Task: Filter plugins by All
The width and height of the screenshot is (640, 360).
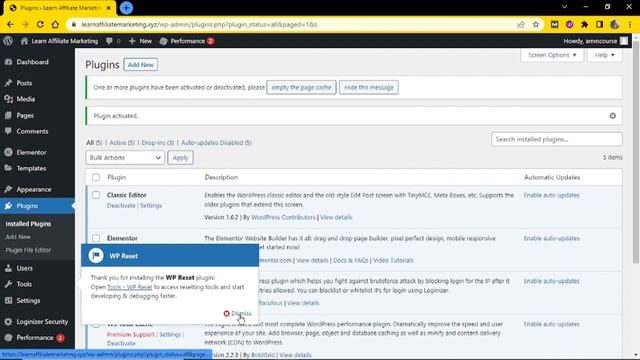Action: 94,142
